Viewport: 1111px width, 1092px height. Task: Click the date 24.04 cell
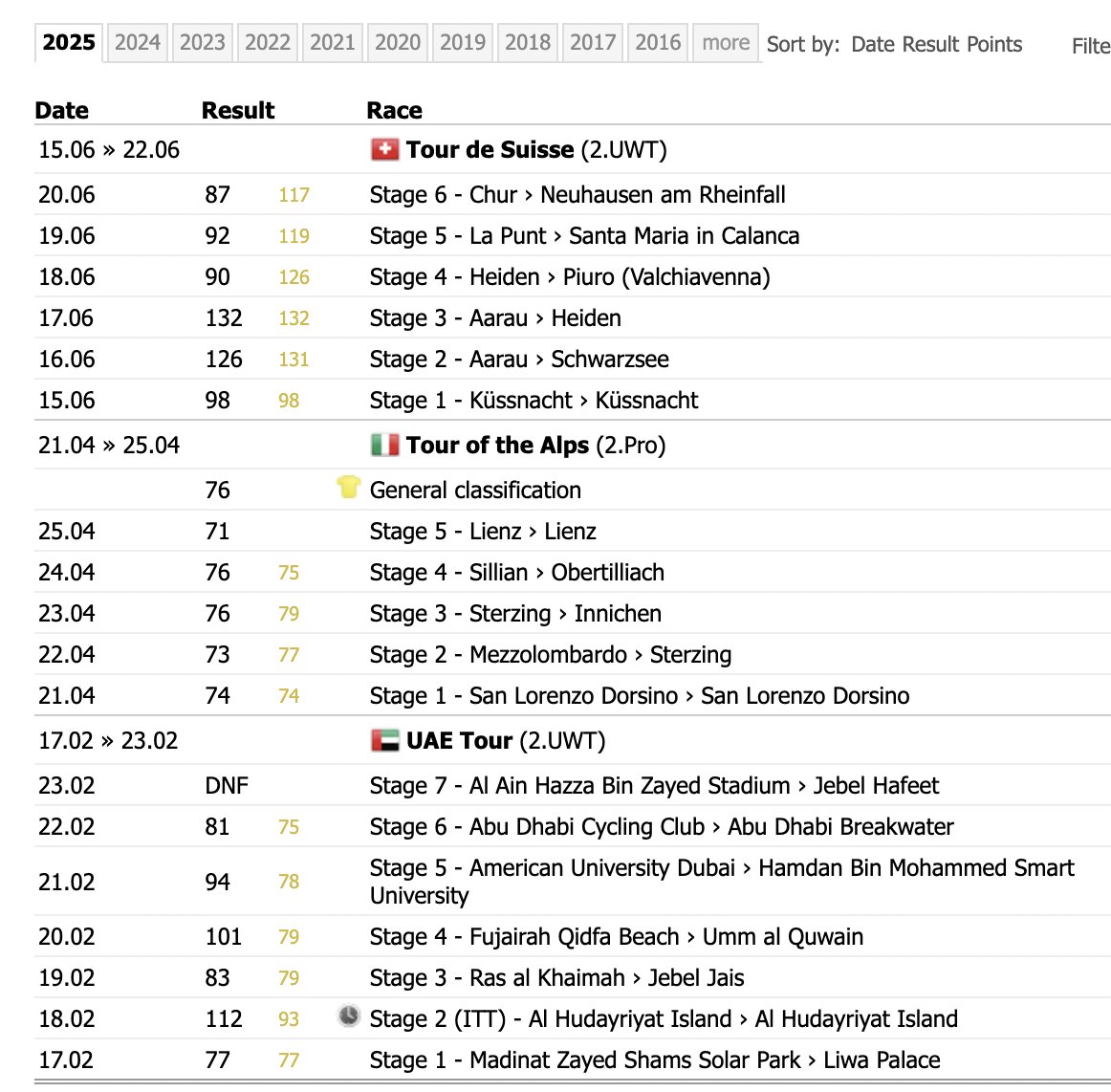pyautogui.click(x=67, y=573)
